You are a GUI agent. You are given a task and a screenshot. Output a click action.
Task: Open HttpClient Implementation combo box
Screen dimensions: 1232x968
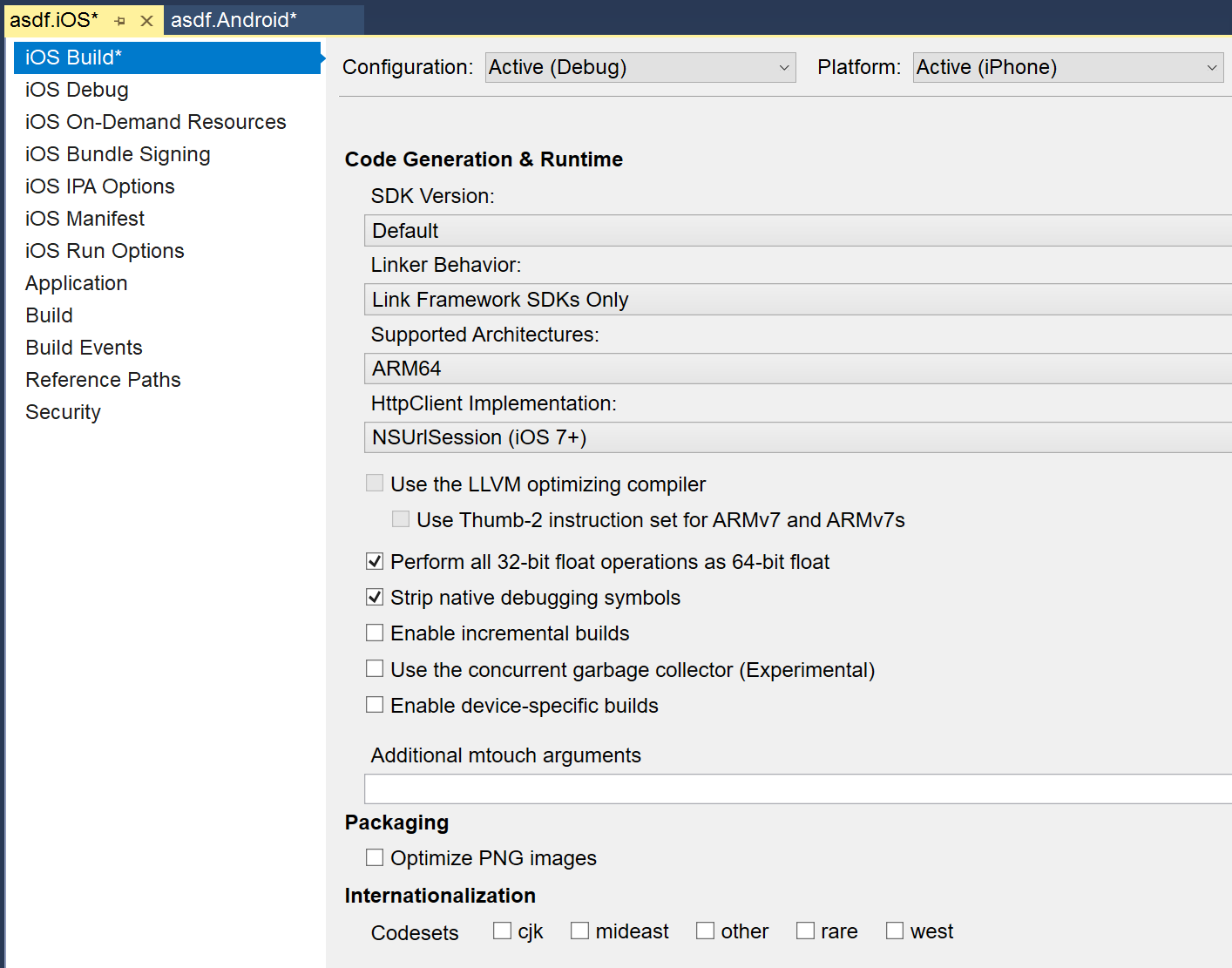pos(797,437)
